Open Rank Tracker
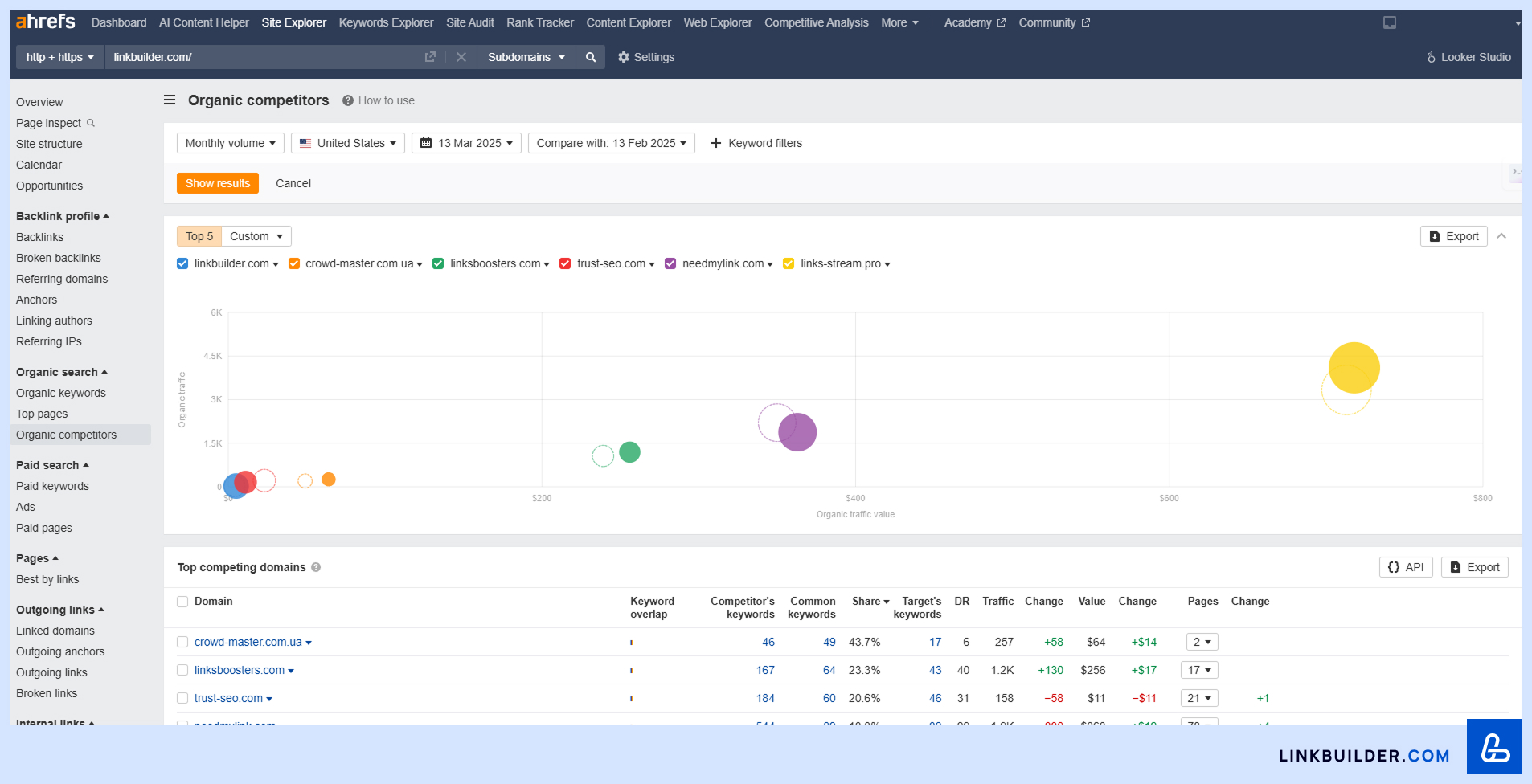The height and width of the screenshot is (784, 1532). 540,22
